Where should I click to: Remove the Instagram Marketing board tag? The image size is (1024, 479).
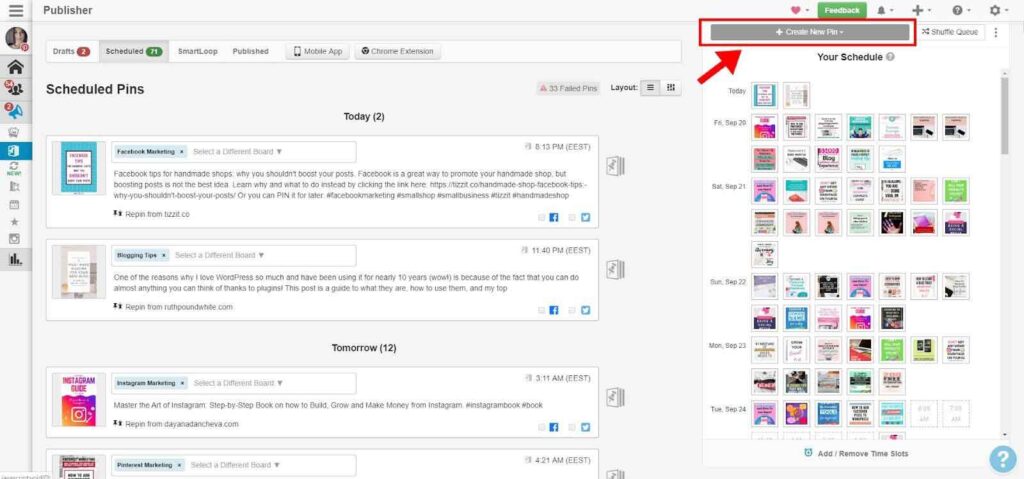point(182,383)
